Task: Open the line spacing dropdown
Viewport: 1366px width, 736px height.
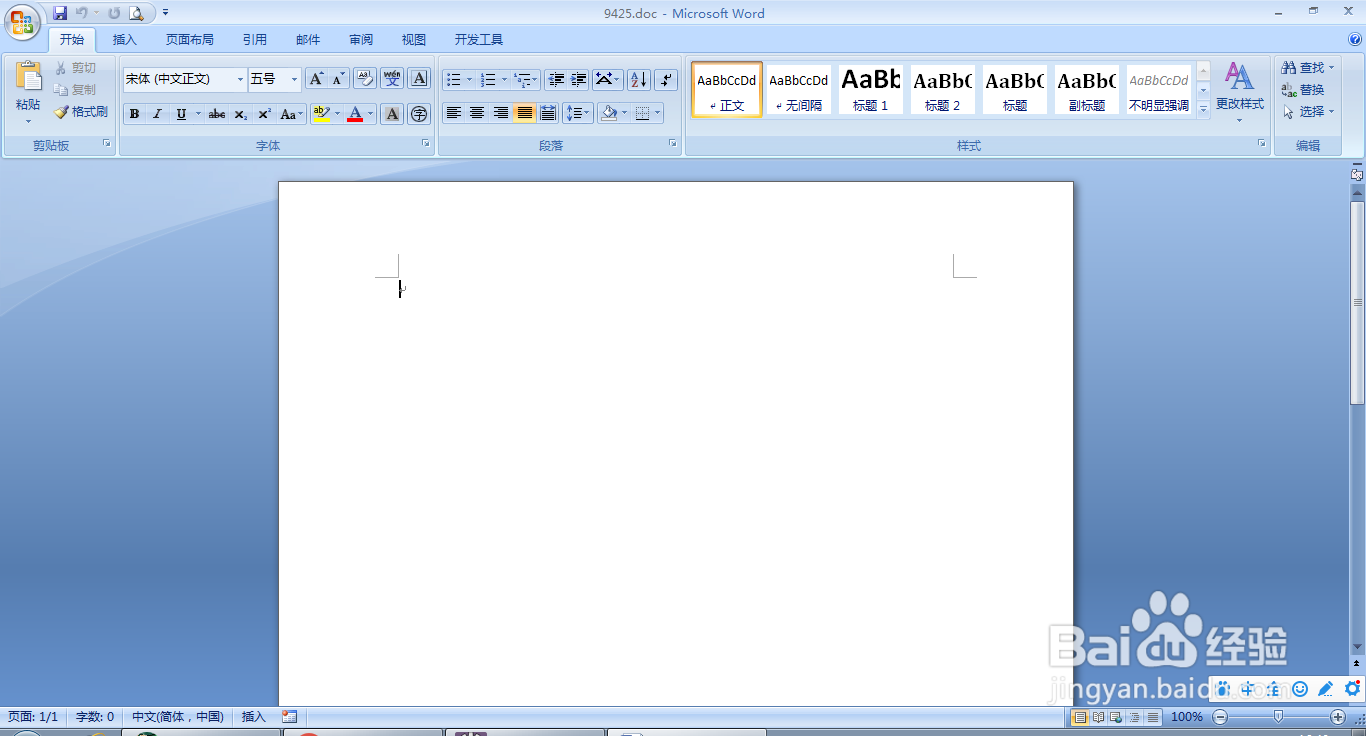Action: pyautogui.click(x=578, y=113)
